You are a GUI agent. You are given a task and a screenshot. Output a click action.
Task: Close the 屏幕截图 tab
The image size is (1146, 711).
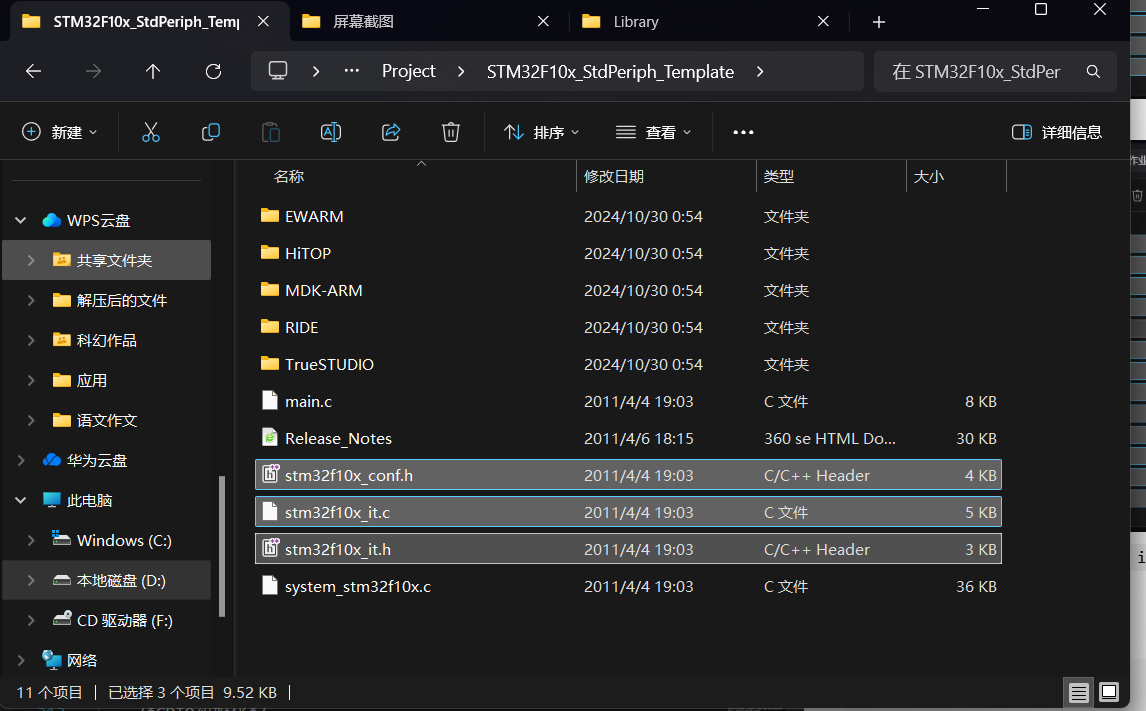click(543, 21)
